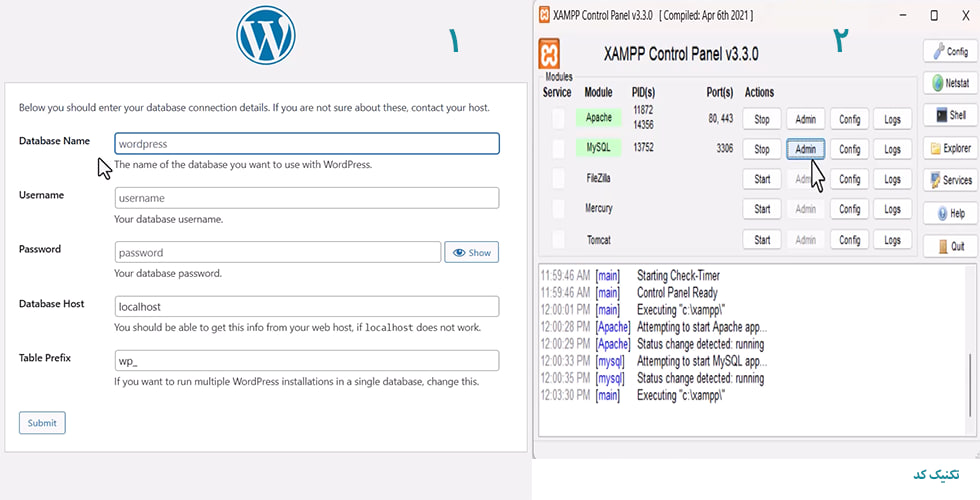This screenshot has height=500, width=980.
Task: Focus the Database Name field
Action: coord(307,143)
